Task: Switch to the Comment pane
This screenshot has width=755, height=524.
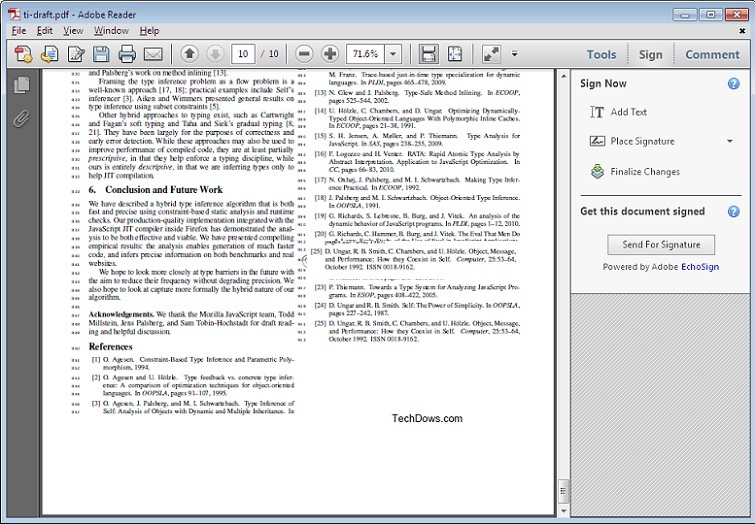Action: coord(712,55)
